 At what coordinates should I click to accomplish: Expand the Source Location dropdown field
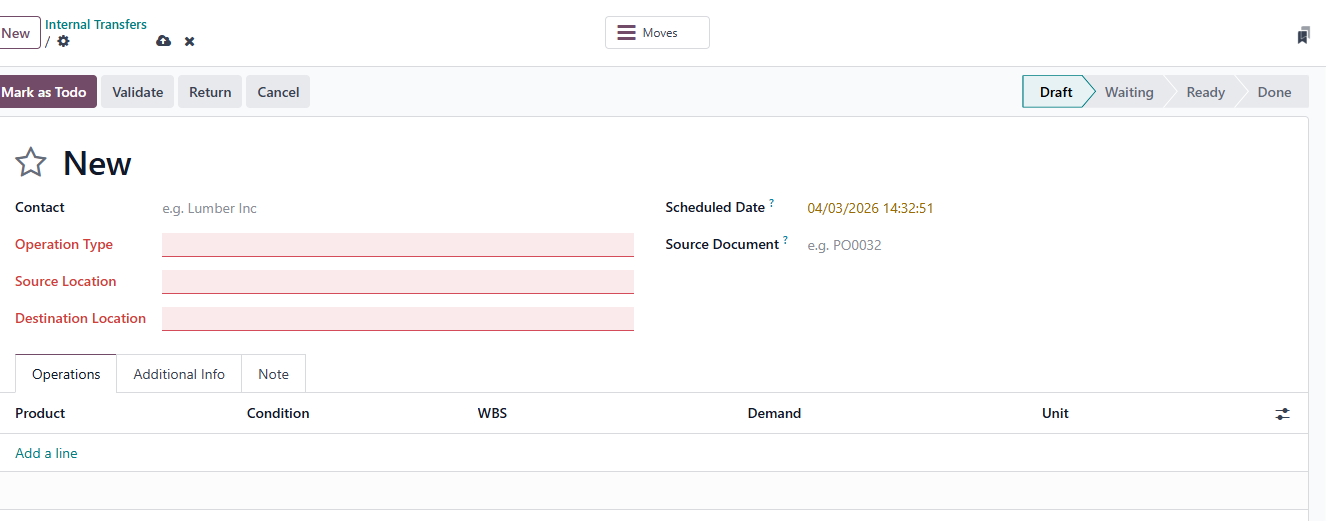point(398,282)
